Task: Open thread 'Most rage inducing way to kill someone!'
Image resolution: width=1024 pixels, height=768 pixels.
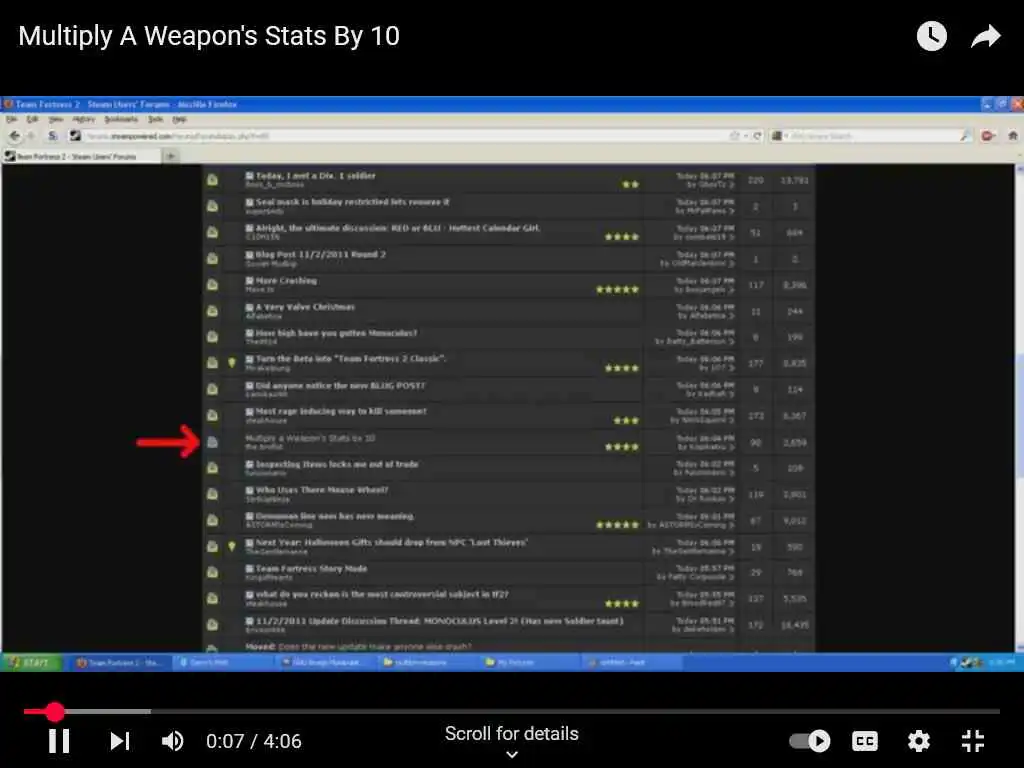Action: click(x=341, y=411)
